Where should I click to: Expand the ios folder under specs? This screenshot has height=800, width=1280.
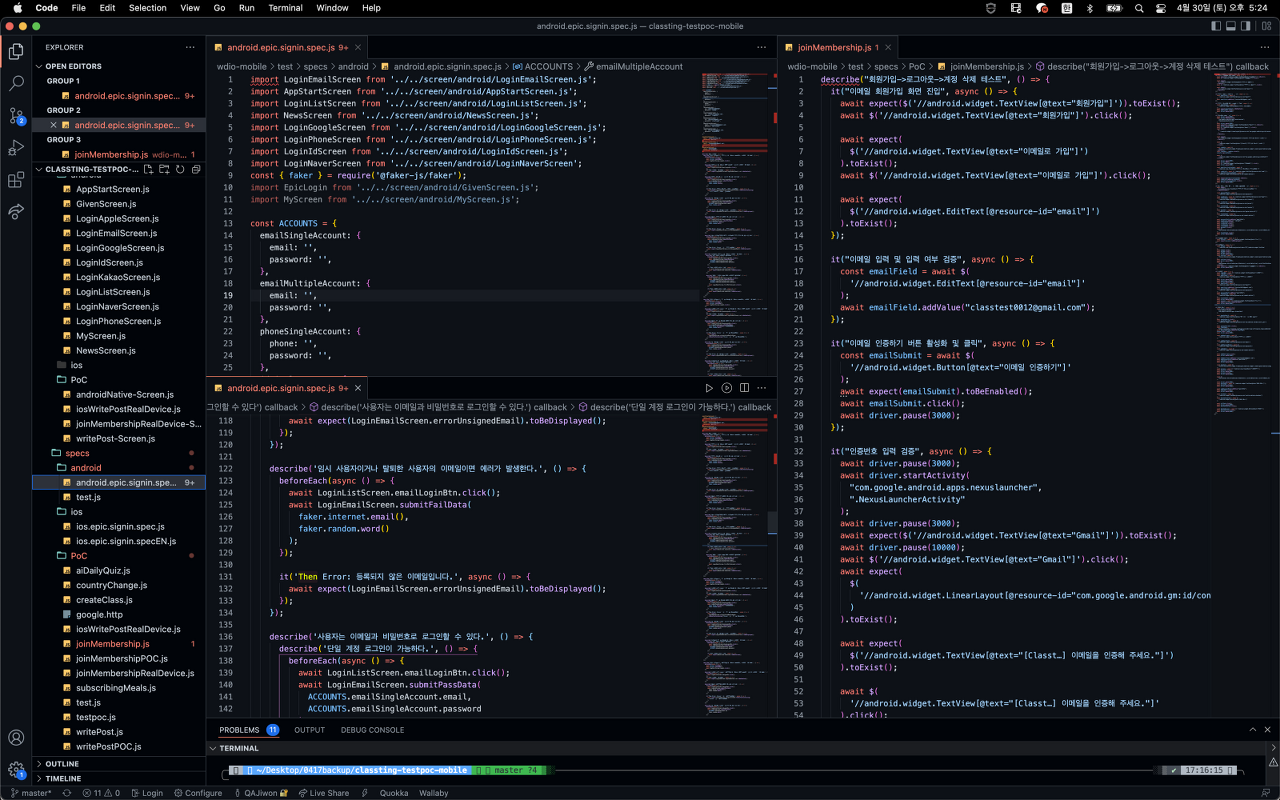(119, 512)
